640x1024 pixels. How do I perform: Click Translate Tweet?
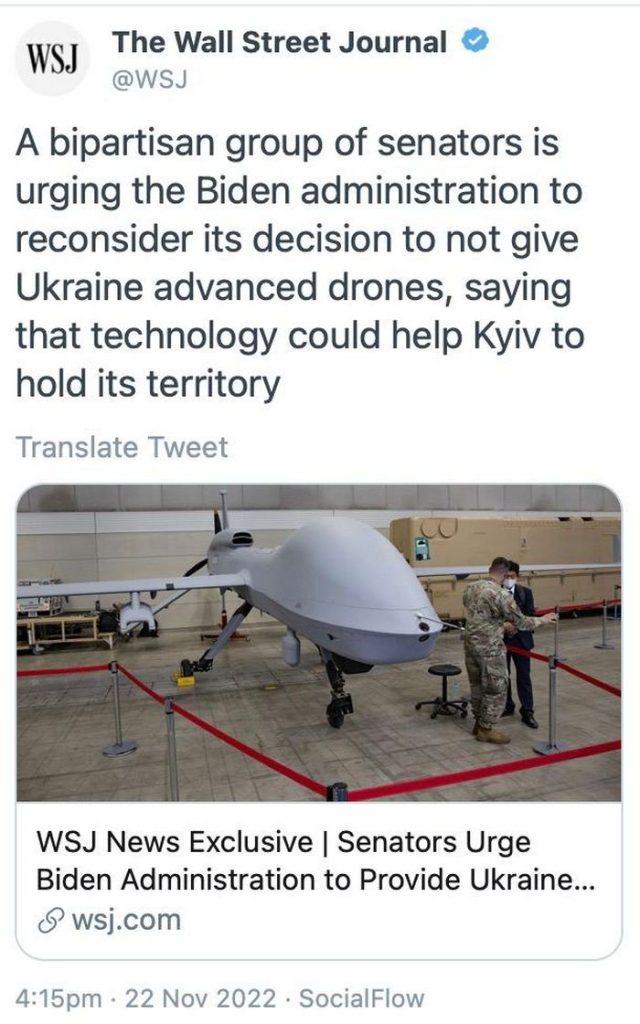122,447
